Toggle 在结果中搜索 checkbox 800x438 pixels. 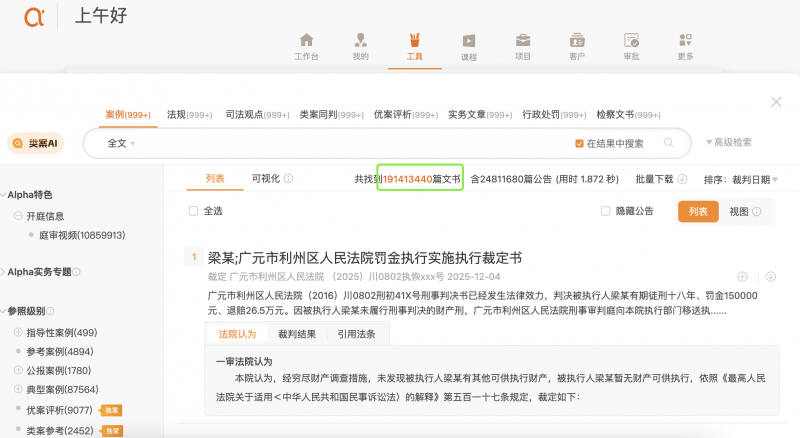[x=579, y=144]
